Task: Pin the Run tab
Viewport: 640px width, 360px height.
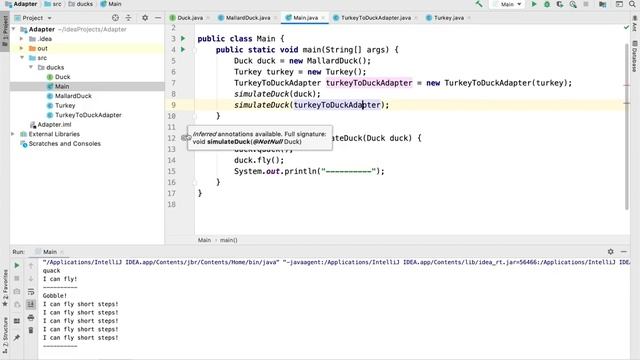Action: (x=17, y=338)
